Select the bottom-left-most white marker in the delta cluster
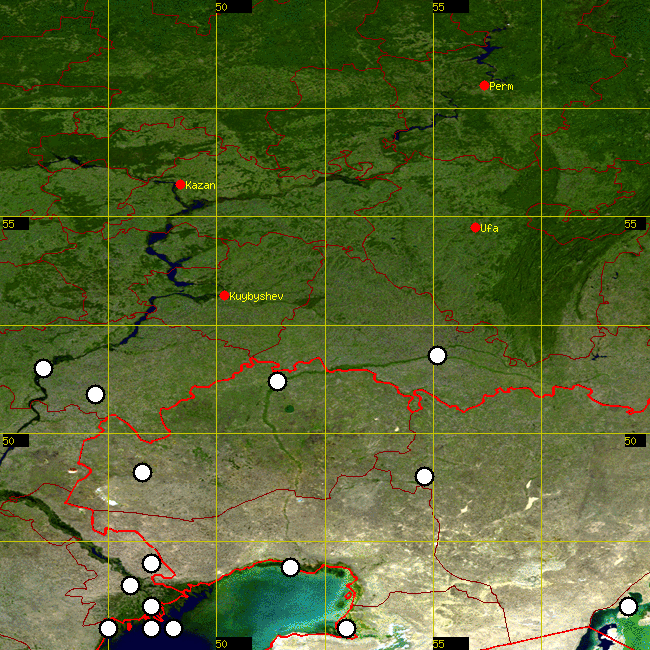This screenshot has height=650, width=650. 109,628
